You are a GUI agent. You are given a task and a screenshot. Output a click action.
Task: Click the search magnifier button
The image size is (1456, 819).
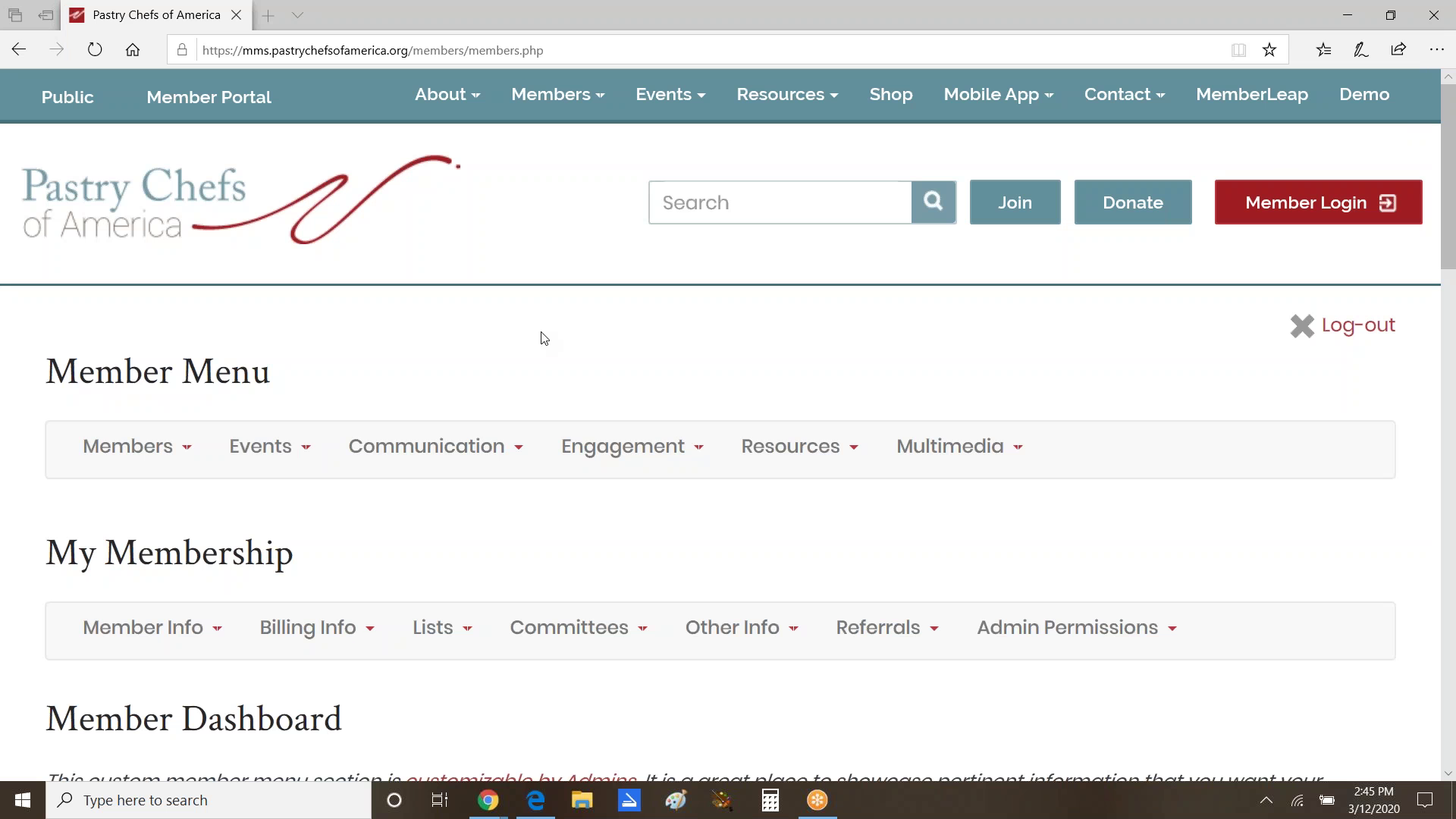point(934,202)
